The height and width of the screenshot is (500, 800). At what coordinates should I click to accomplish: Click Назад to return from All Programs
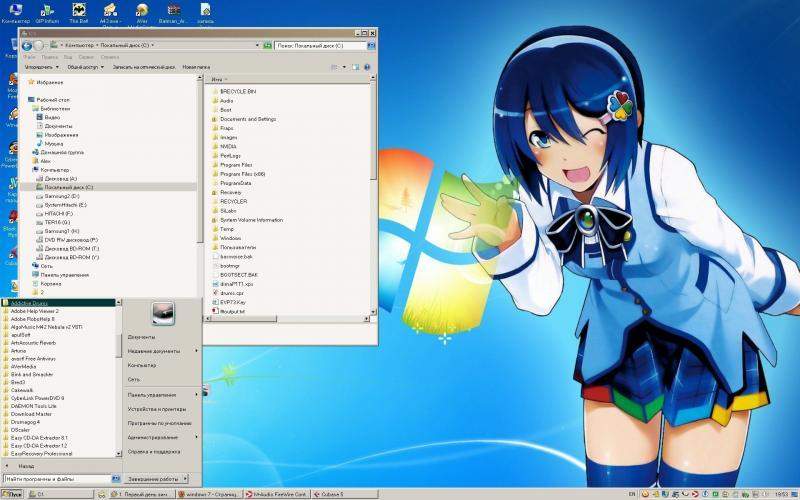(26, 466)
